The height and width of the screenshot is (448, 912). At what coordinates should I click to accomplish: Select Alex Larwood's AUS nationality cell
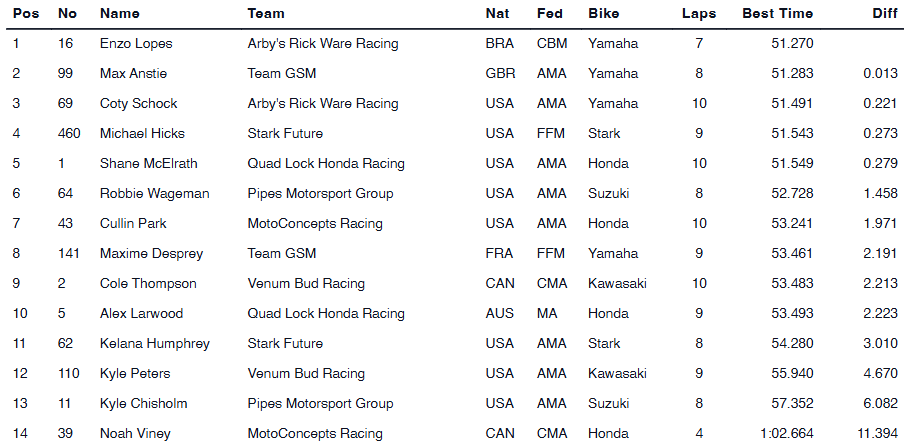click(499, 314)
